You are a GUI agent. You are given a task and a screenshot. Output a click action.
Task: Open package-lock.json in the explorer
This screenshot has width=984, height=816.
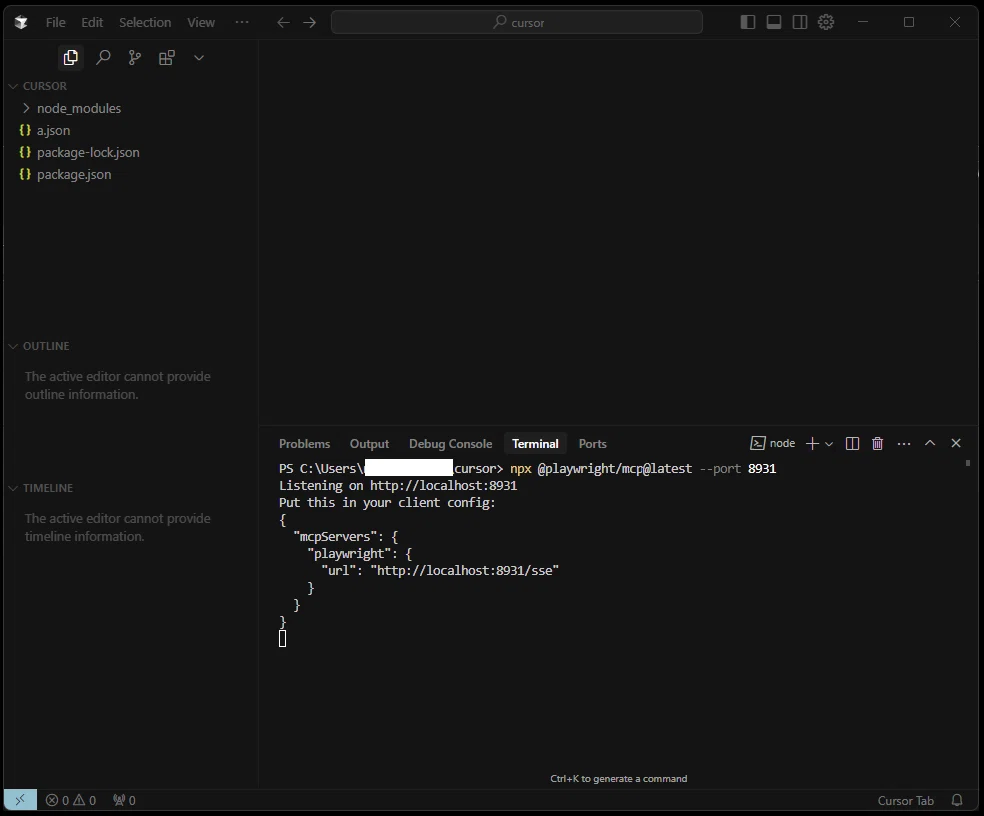tap(88, 152)
